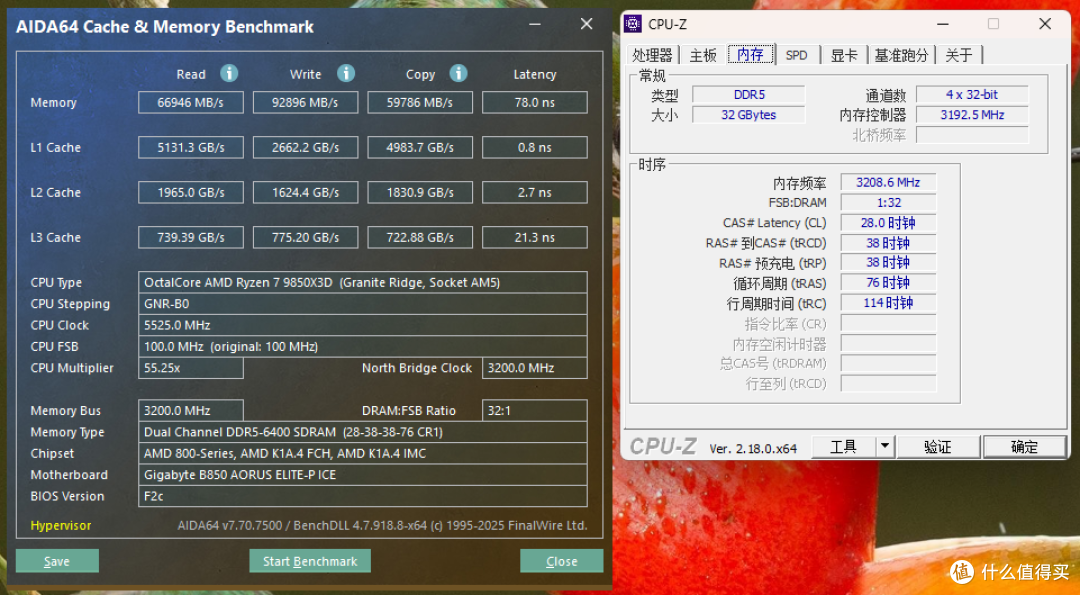Click the L3 Cache copy value 722.88 GB/s
This screenshot has height=595, width=1080.
[420, 238]
